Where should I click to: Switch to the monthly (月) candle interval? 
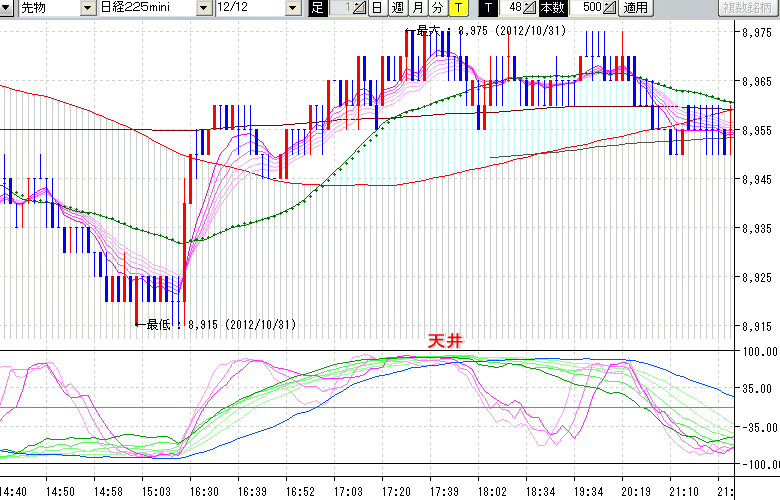tap(417, 8)
